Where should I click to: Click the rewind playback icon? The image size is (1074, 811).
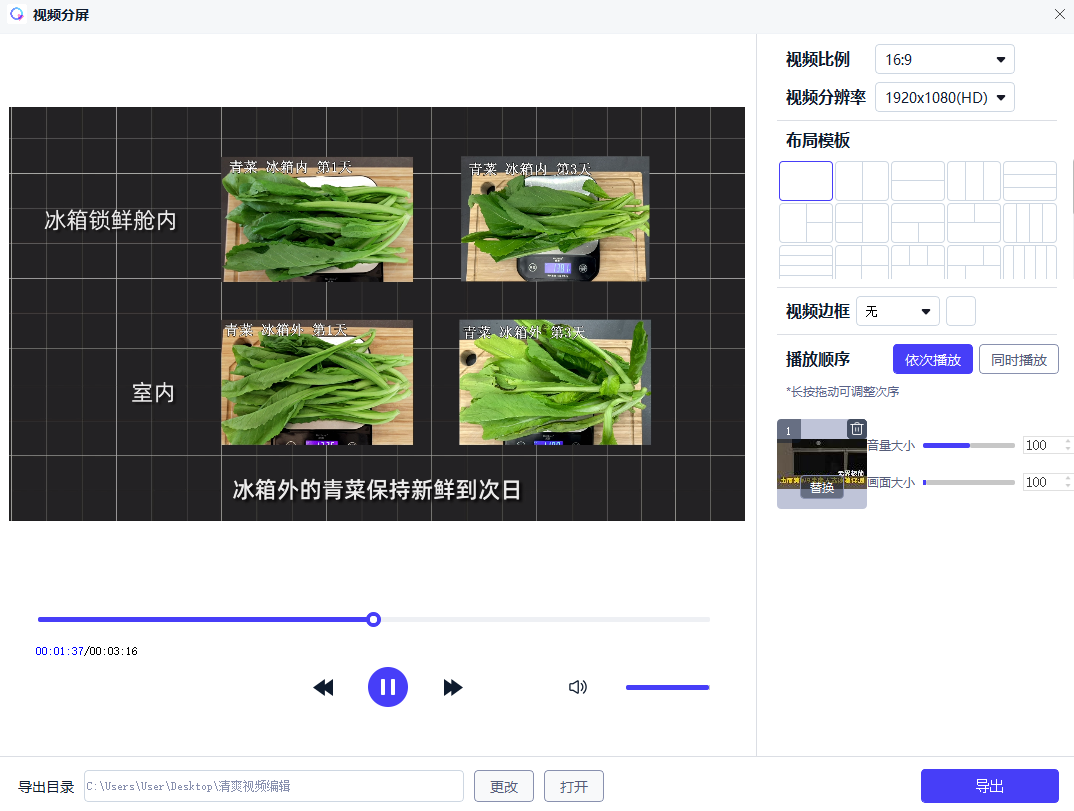click(323, 687)
